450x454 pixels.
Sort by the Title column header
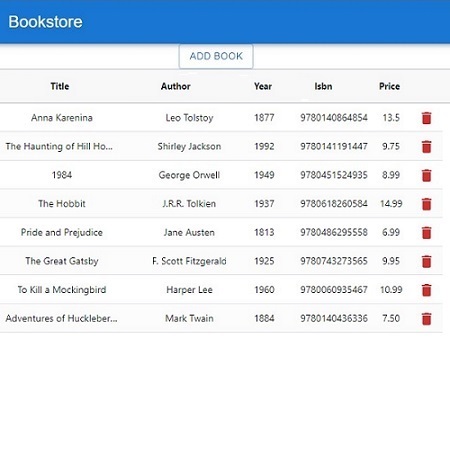60,86
